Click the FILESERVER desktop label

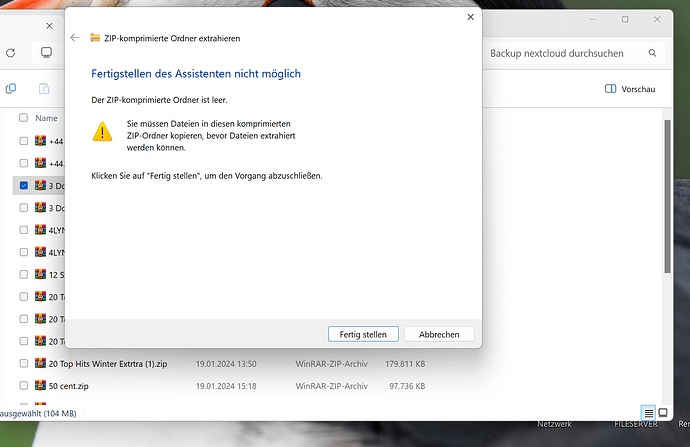[x=636, y=424]
